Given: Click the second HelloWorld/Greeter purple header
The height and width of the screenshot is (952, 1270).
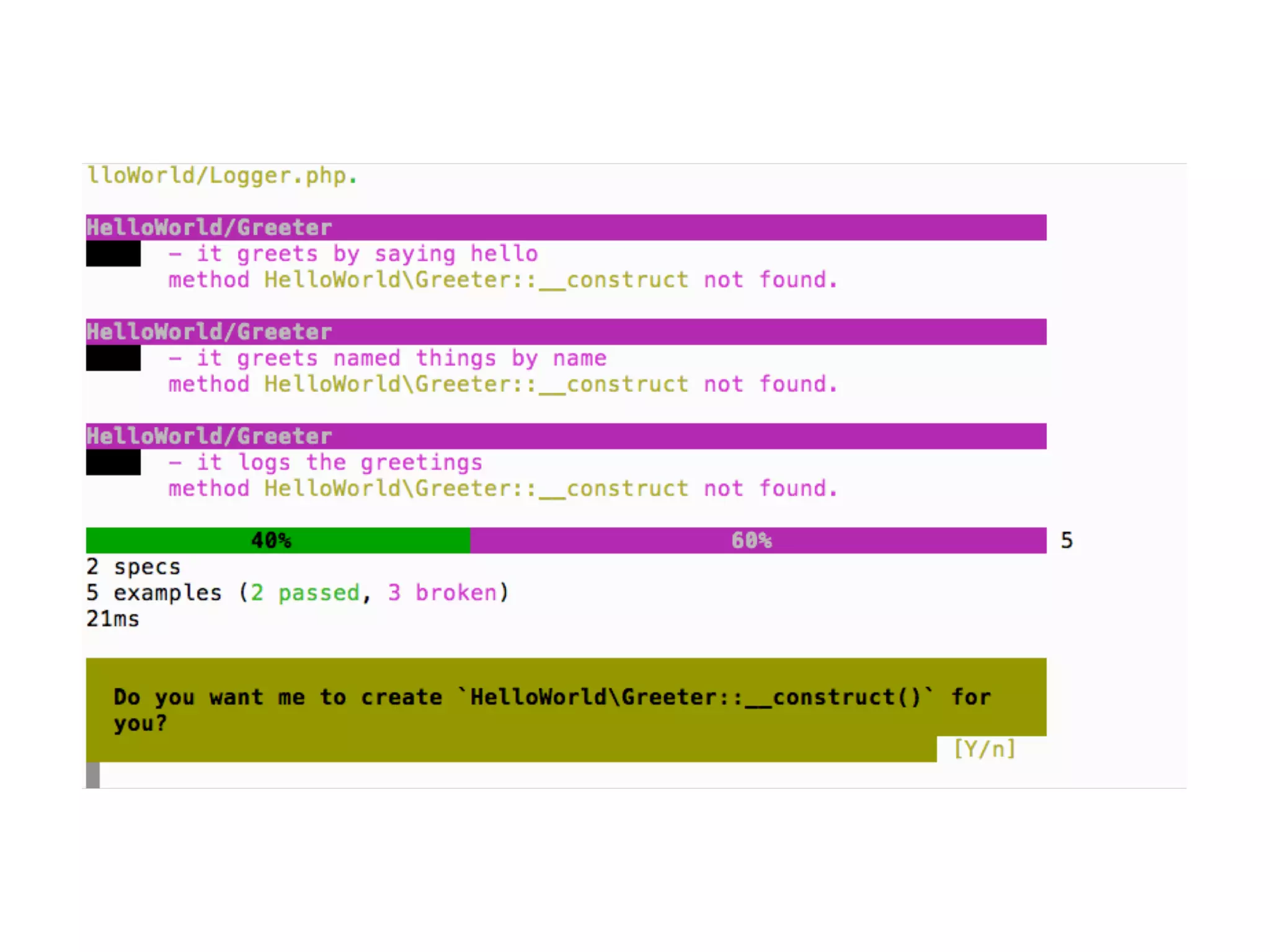Looking at the screenshot, I should click(x=566, y=332).
